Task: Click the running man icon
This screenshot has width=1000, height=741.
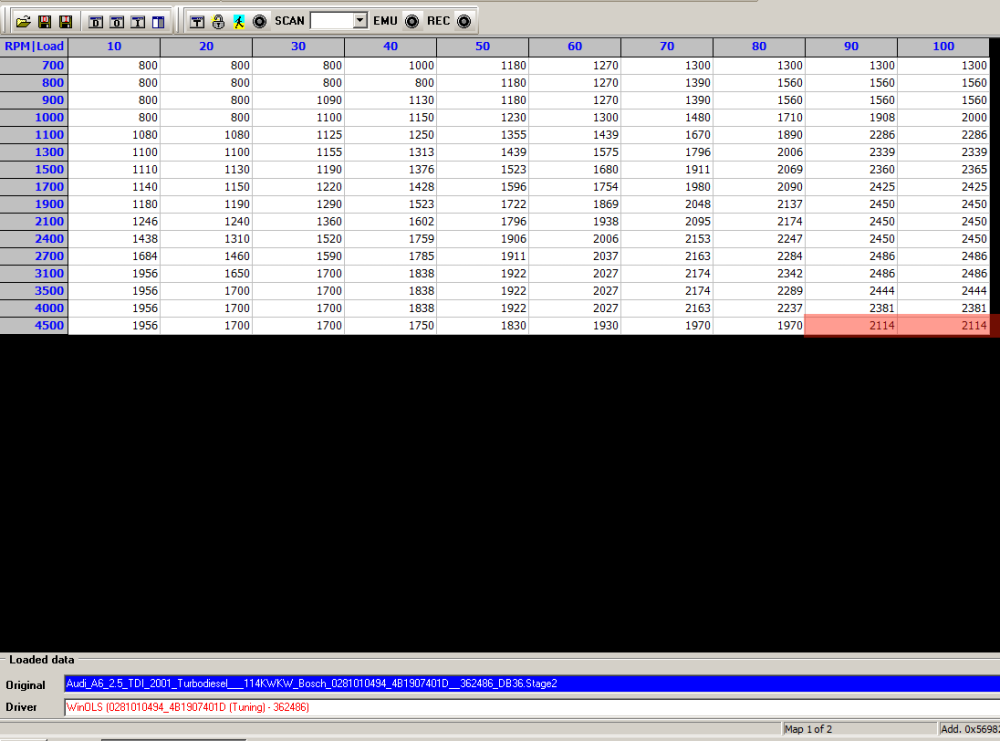Action: [x=239, y=22]
